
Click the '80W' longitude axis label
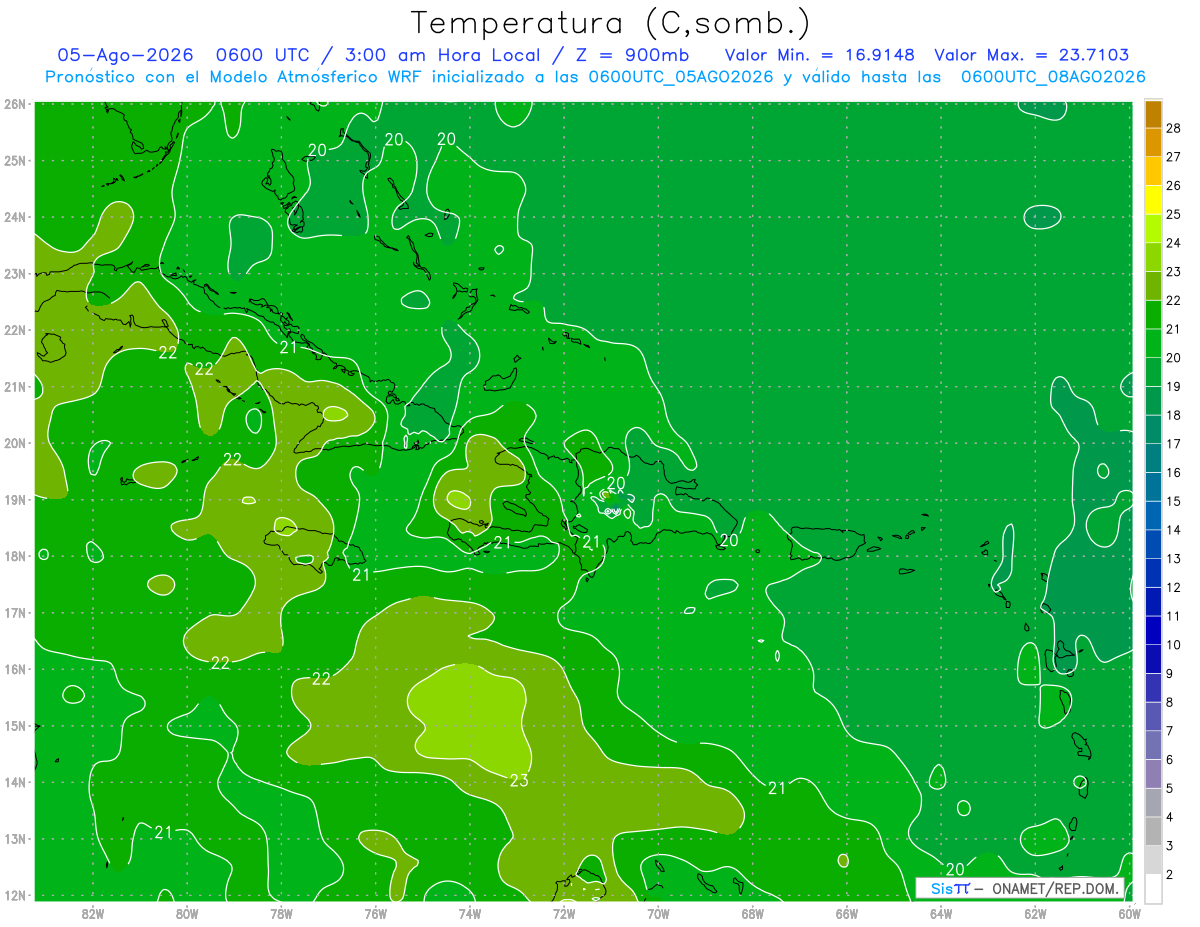coord(187,912)
